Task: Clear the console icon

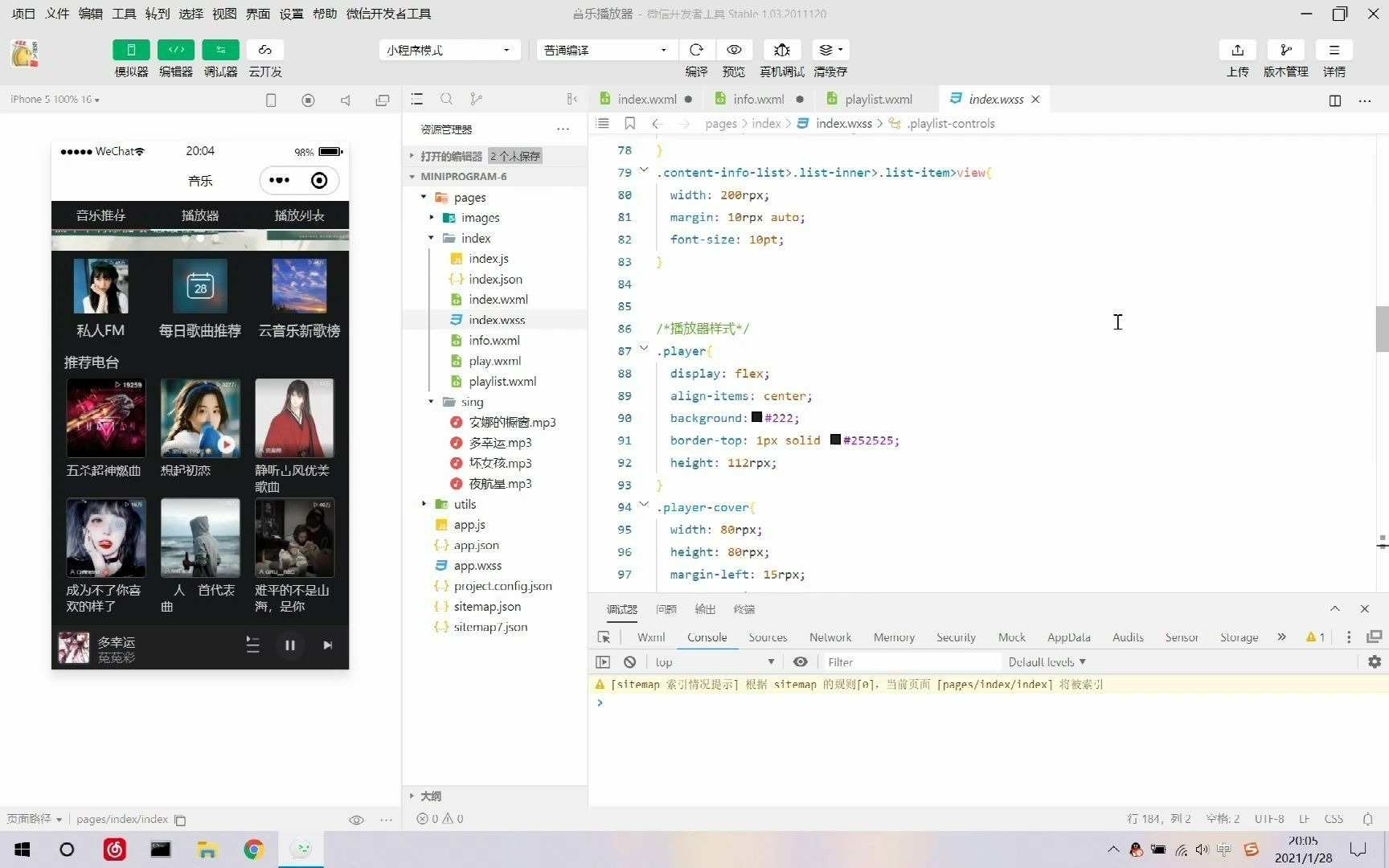Action: coord(629,661)
